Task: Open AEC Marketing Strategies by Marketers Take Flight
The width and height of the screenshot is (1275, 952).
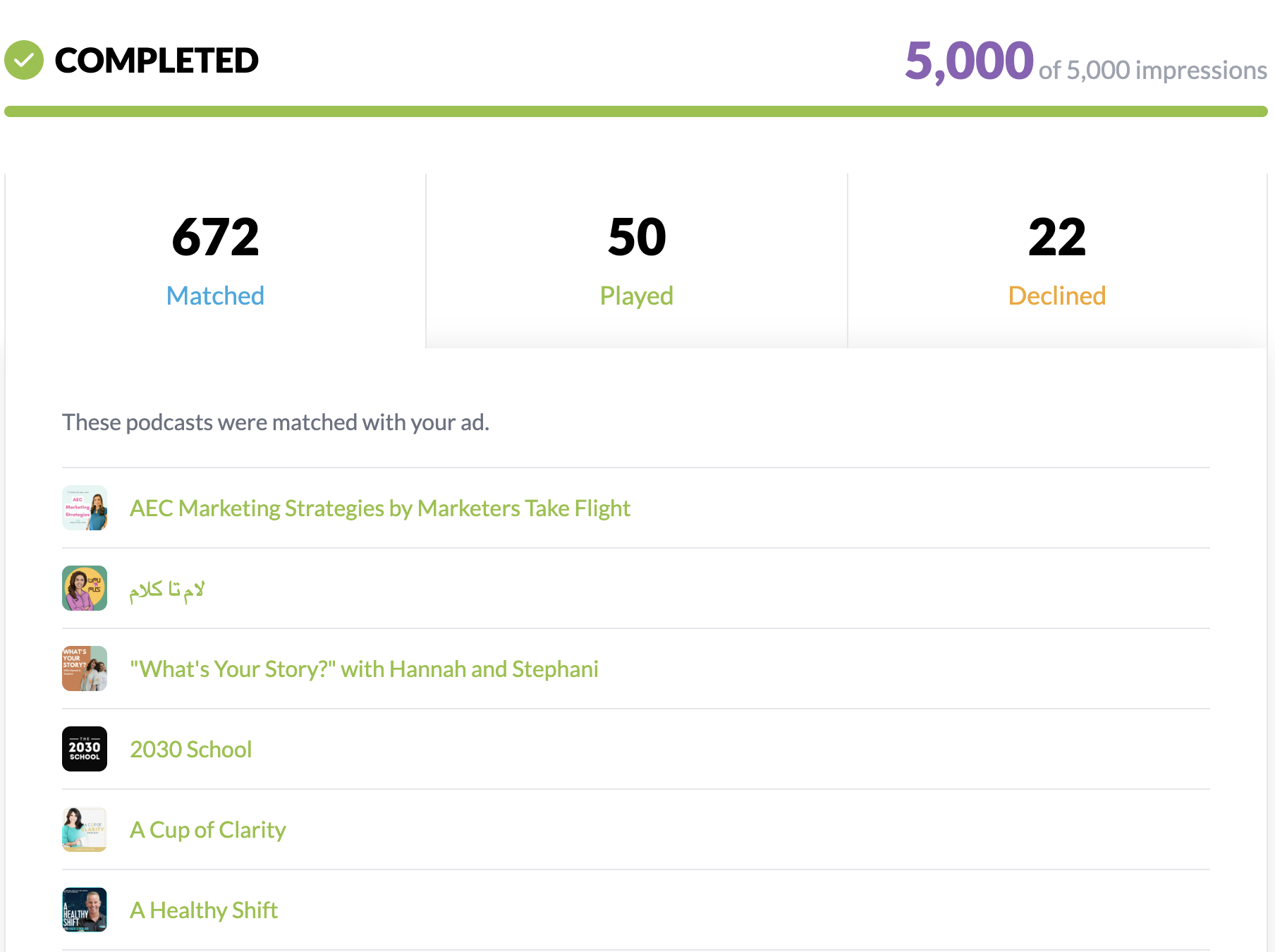Action: pos(380,507)
